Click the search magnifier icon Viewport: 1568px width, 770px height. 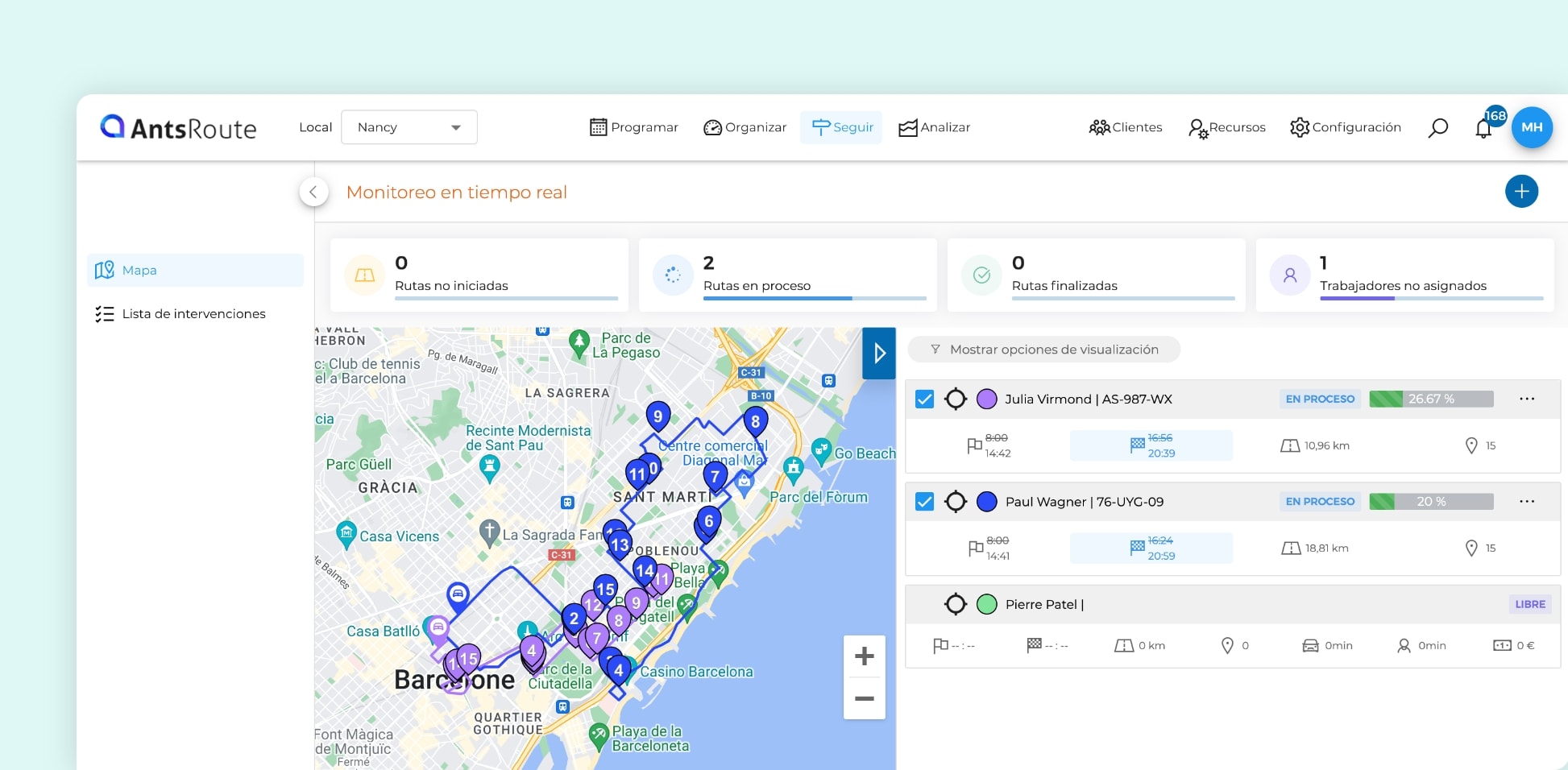tap(1437, 127)
